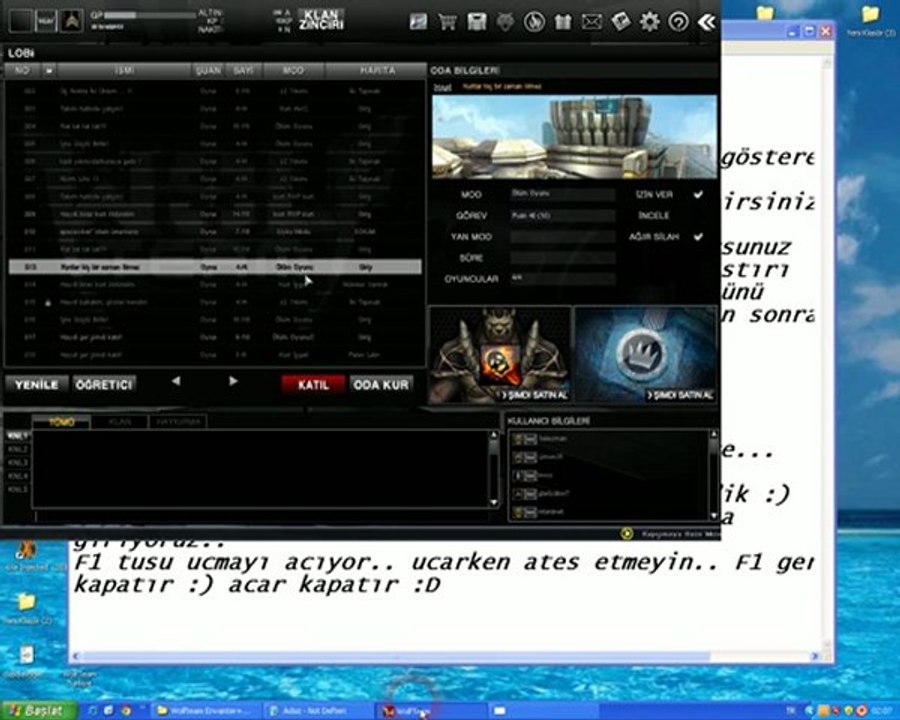The width and height of the screenshot is (900, 720).
Task: Click Başlat start button
Action: 39,711
